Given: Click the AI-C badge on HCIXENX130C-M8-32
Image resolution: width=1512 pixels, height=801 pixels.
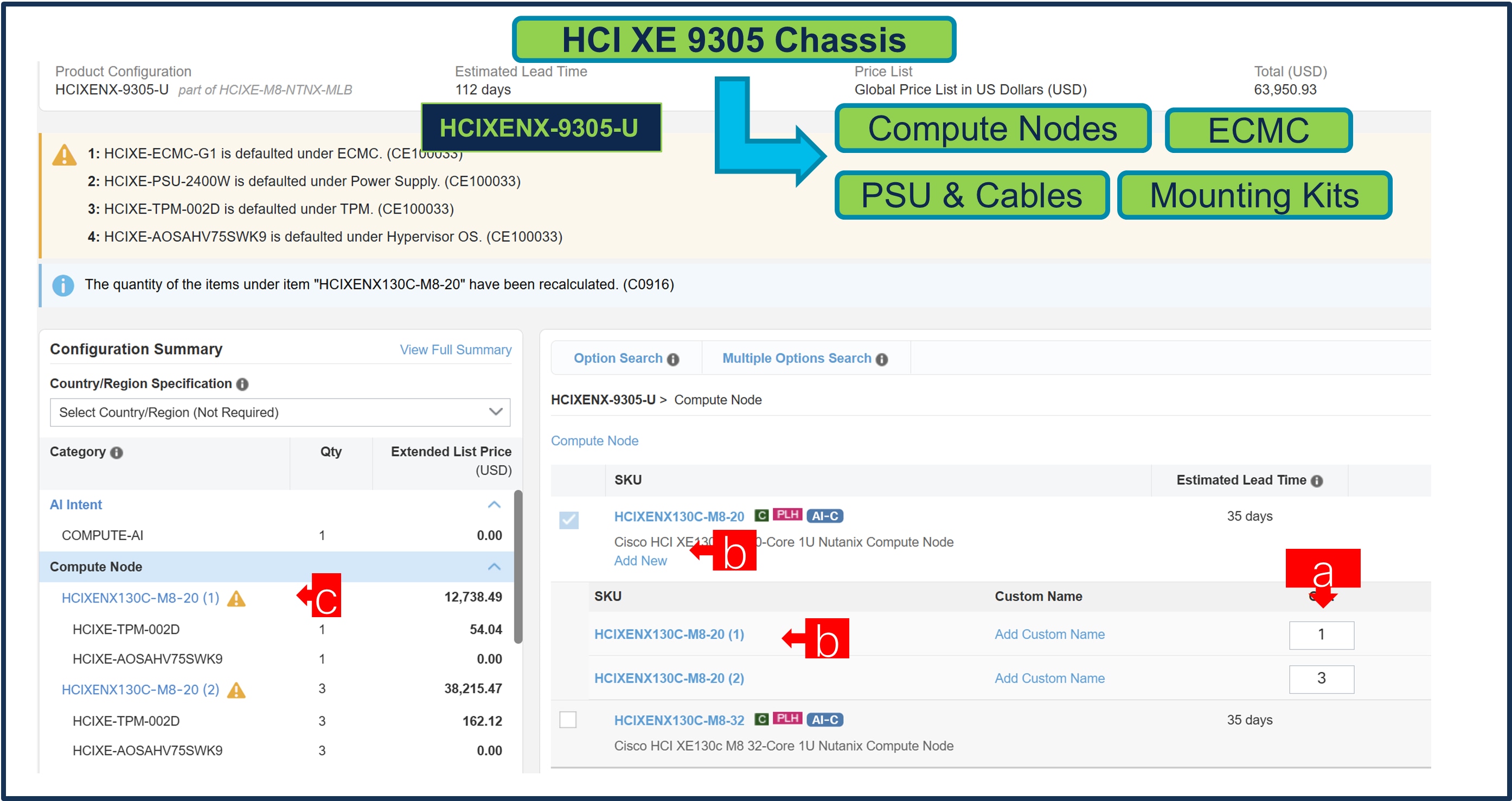Looking at the screenshot, I should 825,720.
